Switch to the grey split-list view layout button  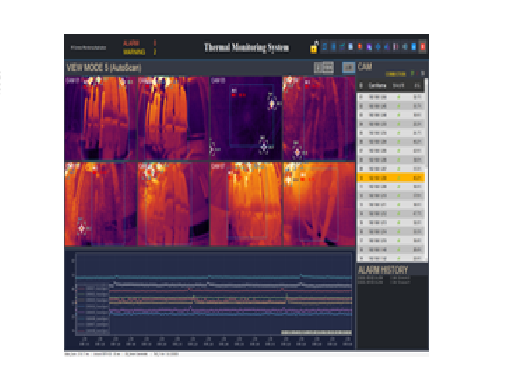coord(324,68)
